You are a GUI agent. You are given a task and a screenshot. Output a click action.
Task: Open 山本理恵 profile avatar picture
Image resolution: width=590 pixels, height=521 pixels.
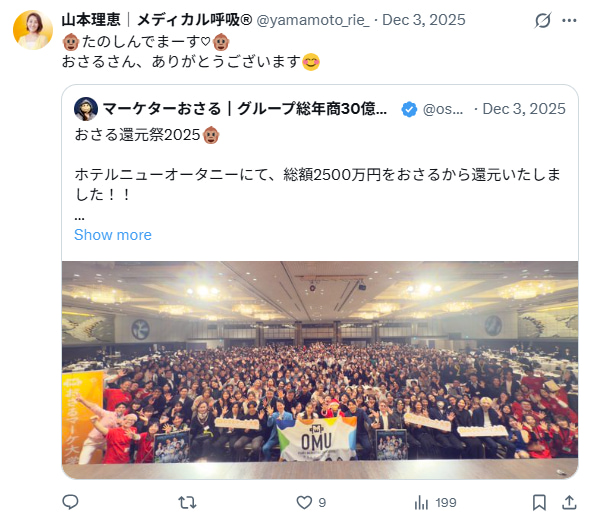tap(33, 30)
